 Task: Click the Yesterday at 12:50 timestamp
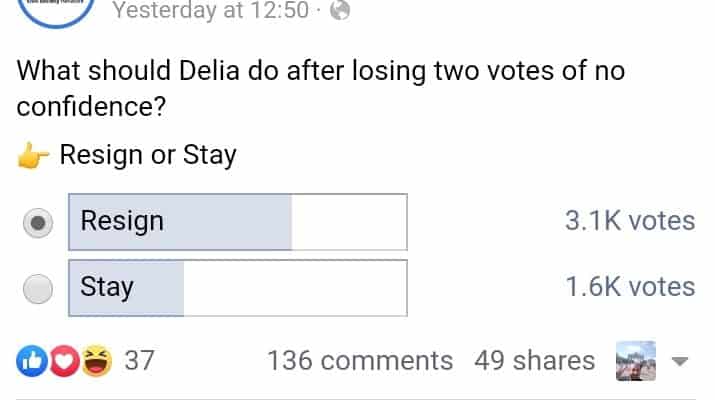tap(210, 11)
